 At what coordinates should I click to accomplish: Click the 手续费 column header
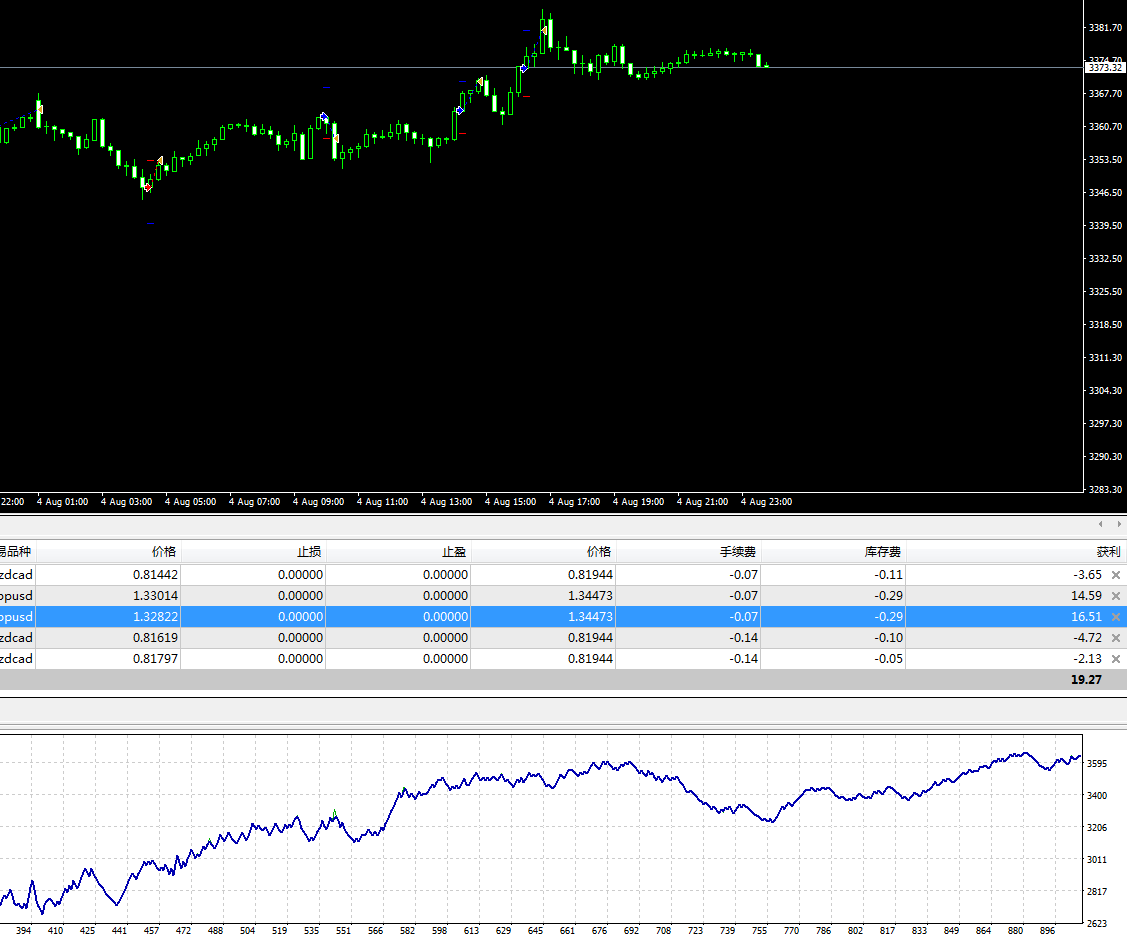click(x=738, y=552)
